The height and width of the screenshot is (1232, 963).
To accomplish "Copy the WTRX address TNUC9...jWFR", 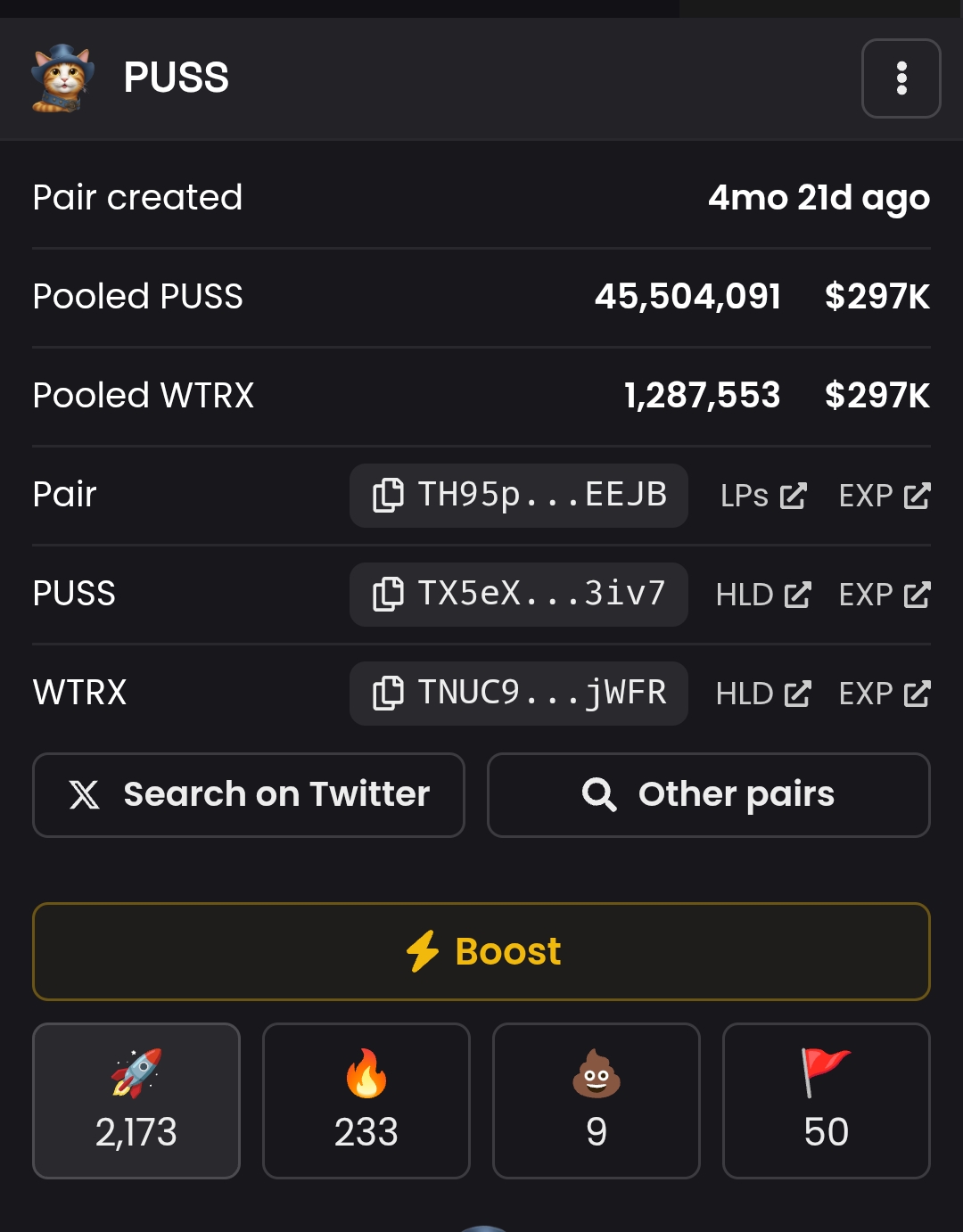I will tap(518, 693).
